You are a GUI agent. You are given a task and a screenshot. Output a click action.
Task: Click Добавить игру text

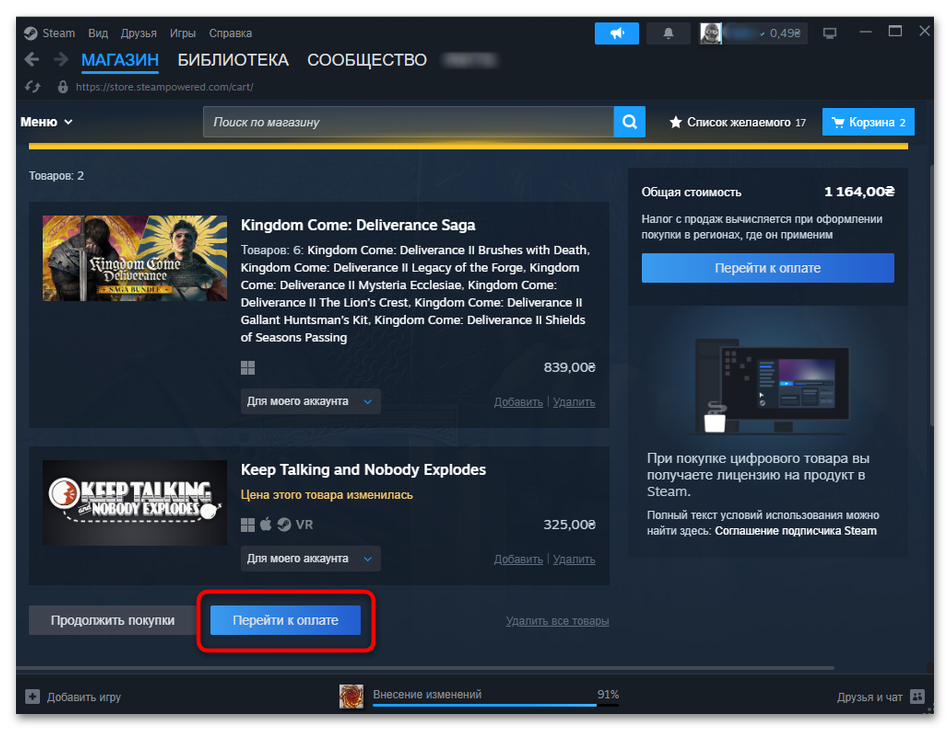pyautogui.click(x=84, y=697)
